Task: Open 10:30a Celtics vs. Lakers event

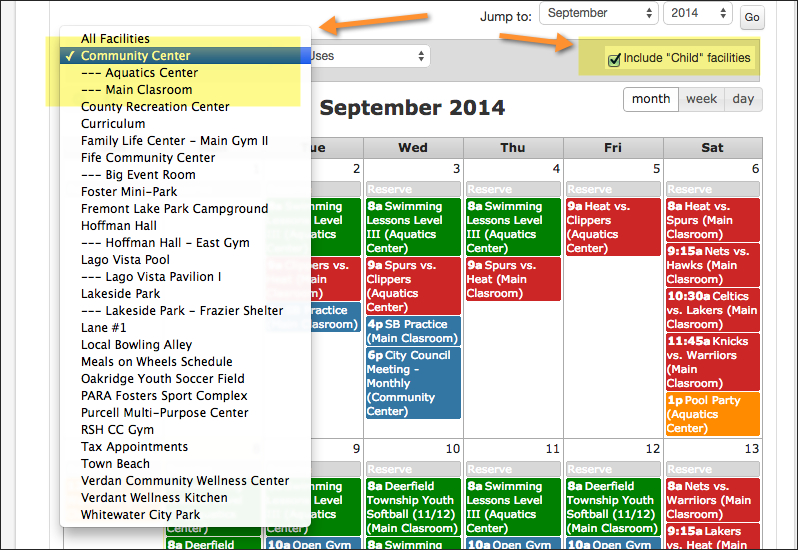Action: [713, 310]
